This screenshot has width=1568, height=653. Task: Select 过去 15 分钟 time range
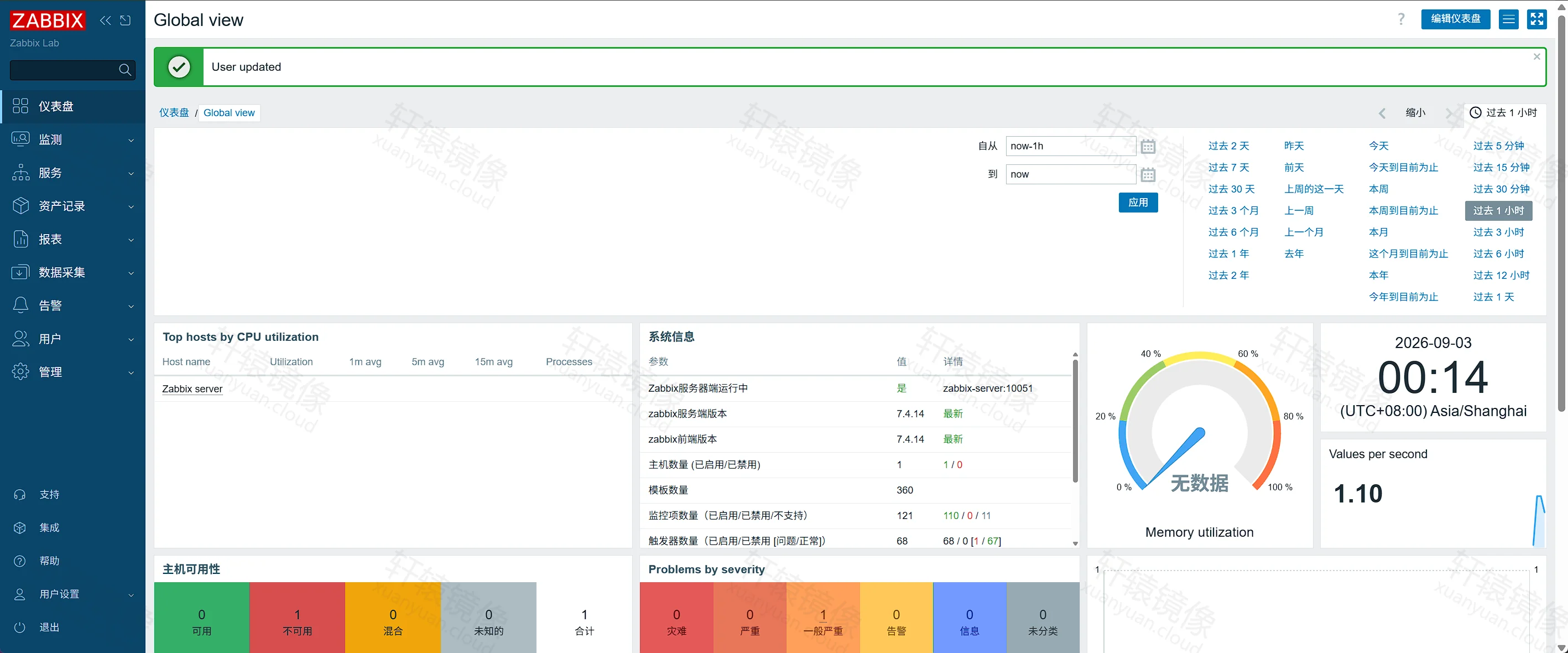coord(1501,168)
